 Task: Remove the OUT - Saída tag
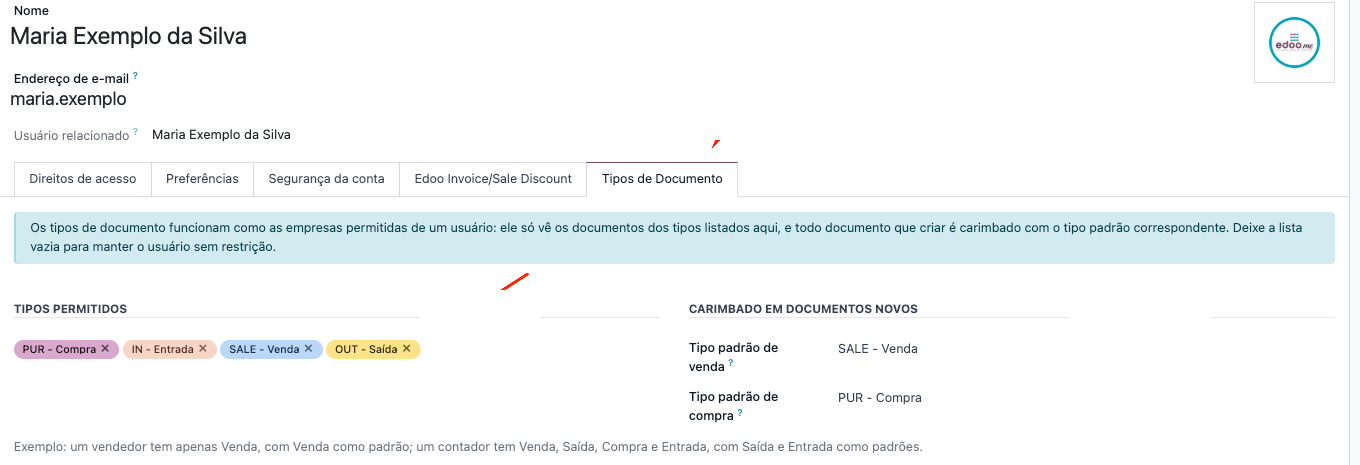point(407,349)
